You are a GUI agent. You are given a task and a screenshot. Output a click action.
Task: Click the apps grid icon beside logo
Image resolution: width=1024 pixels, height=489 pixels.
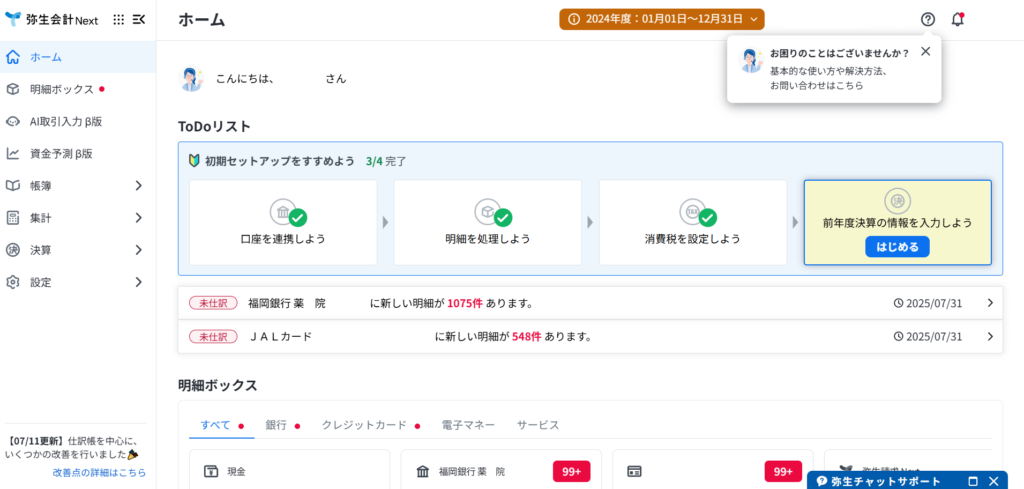[119, 19]
